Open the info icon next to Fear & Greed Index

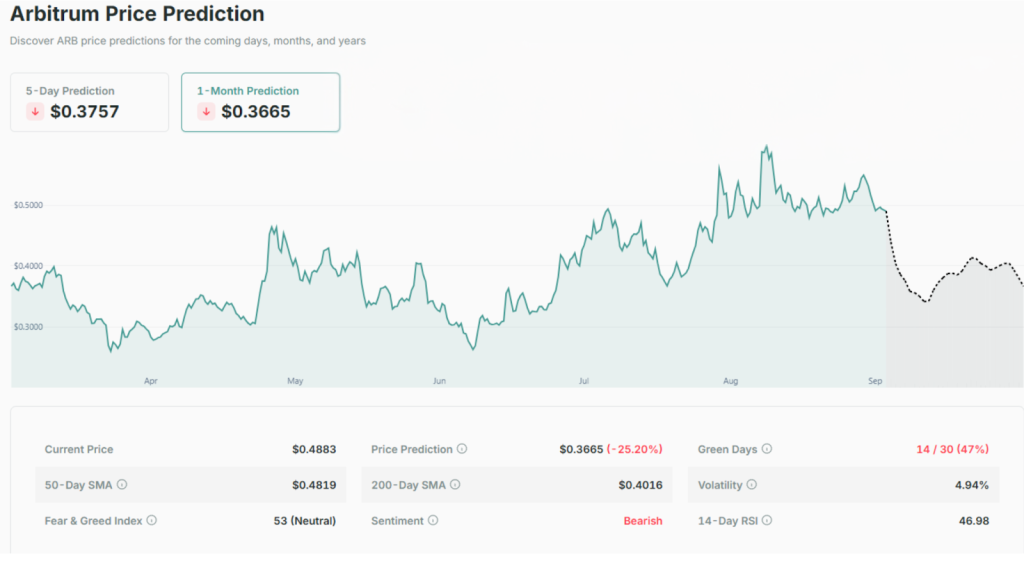coord(152,520)
